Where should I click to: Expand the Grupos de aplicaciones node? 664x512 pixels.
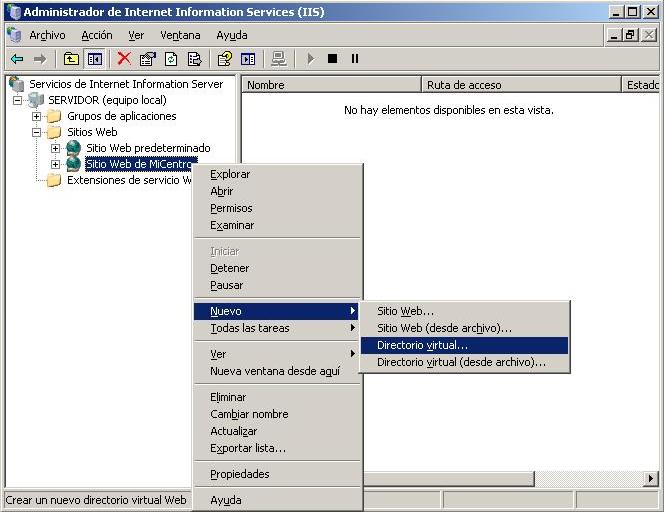coord(37,116)
